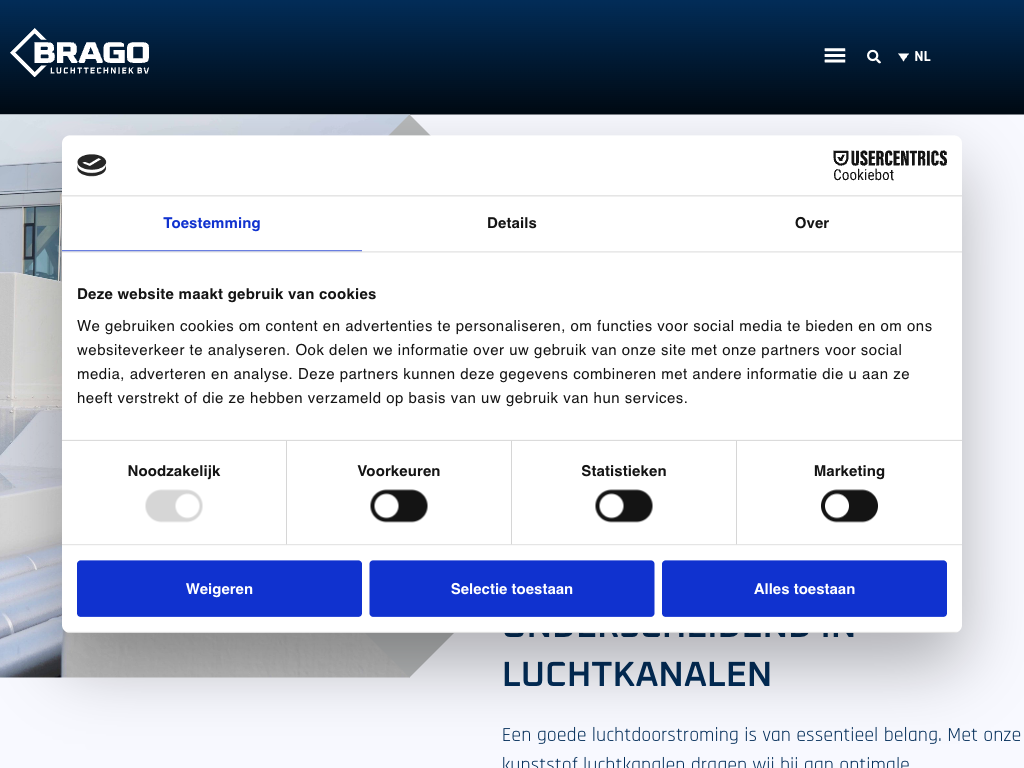Open the Usercentrics Cookiebot logo link
Viewport: 1024px width, 768px height.
tap(889, 166)
